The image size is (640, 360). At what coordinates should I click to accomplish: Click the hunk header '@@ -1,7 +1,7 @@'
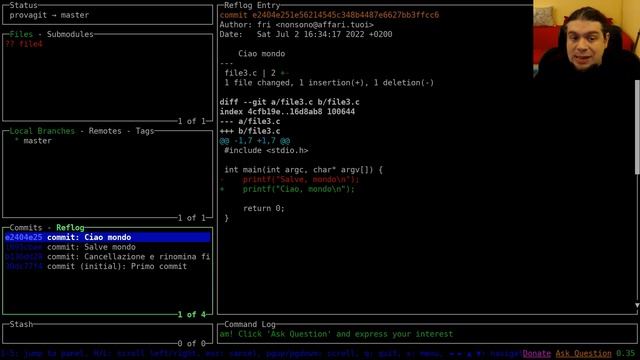255,141
